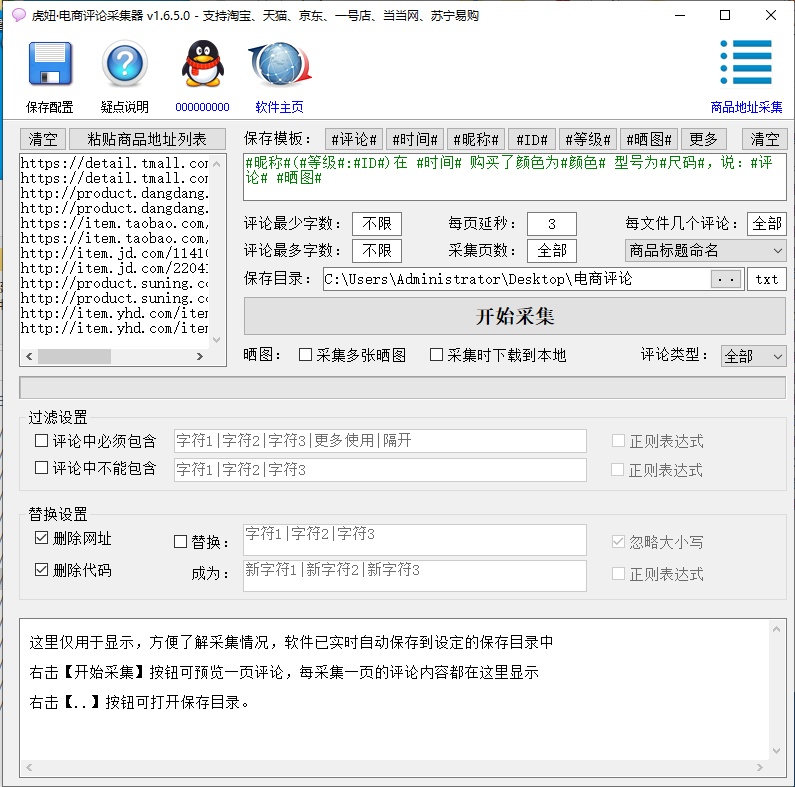Click the floppy disk save config icon
Viewport: 795px width, 787px height.
pyautogui.click(x=50, y=66)
